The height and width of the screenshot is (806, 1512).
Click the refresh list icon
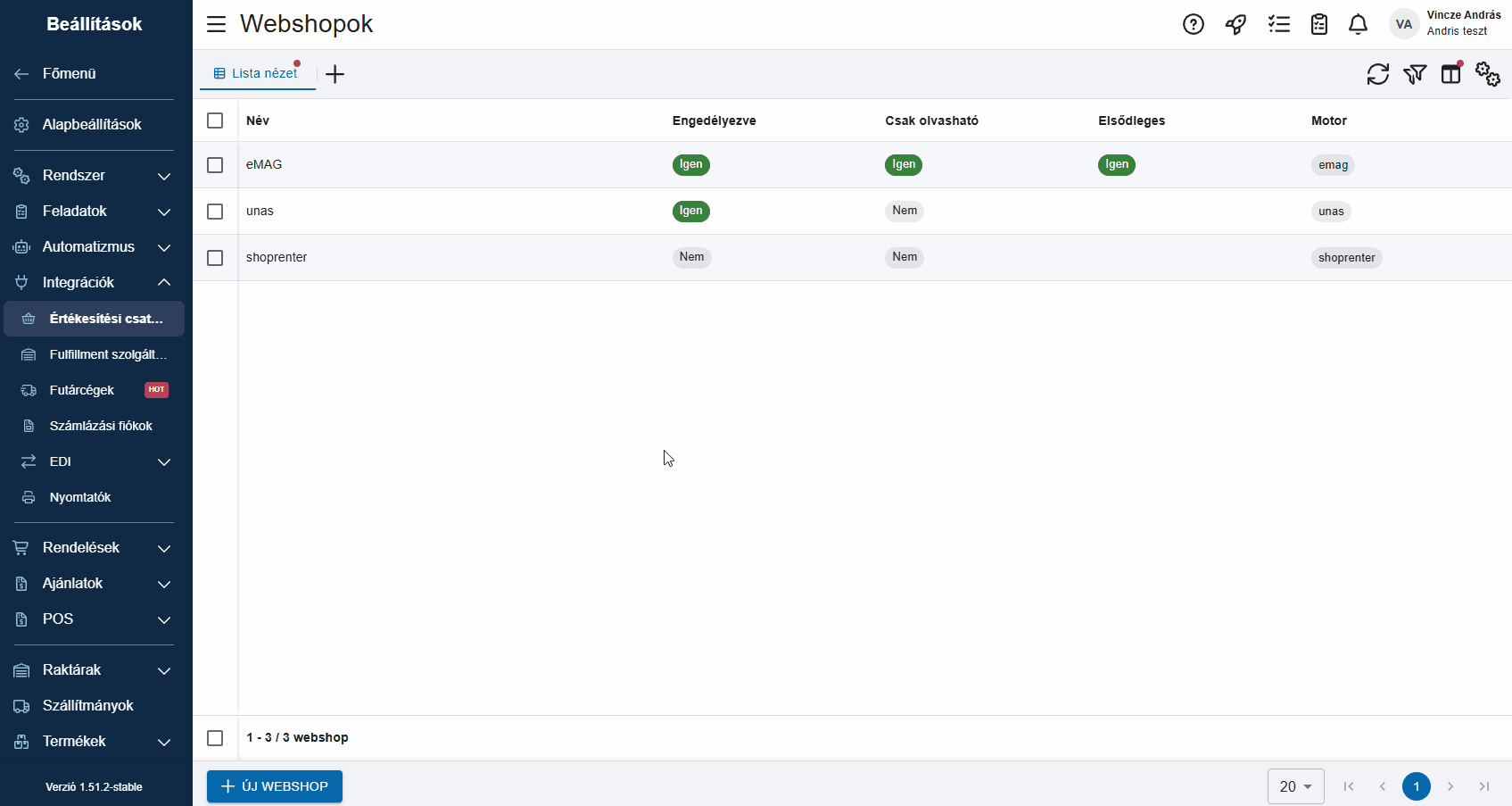(1377, 74)
